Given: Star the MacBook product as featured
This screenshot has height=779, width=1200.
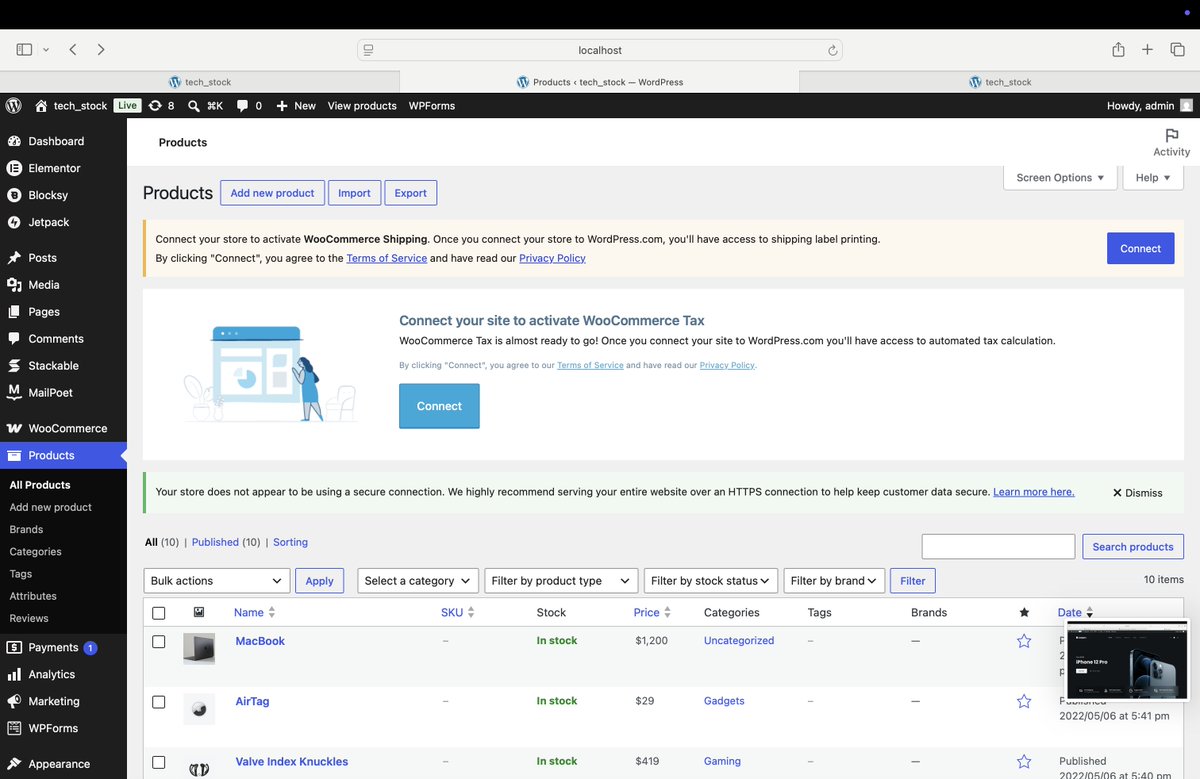Looking at the screenshot, I should 1023,641.
